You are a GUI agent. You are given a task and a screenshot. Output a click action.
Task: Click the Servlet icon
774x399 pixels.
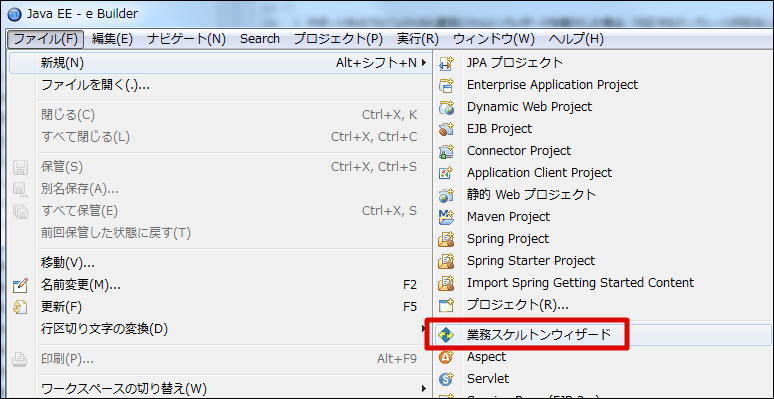[446, 379]
